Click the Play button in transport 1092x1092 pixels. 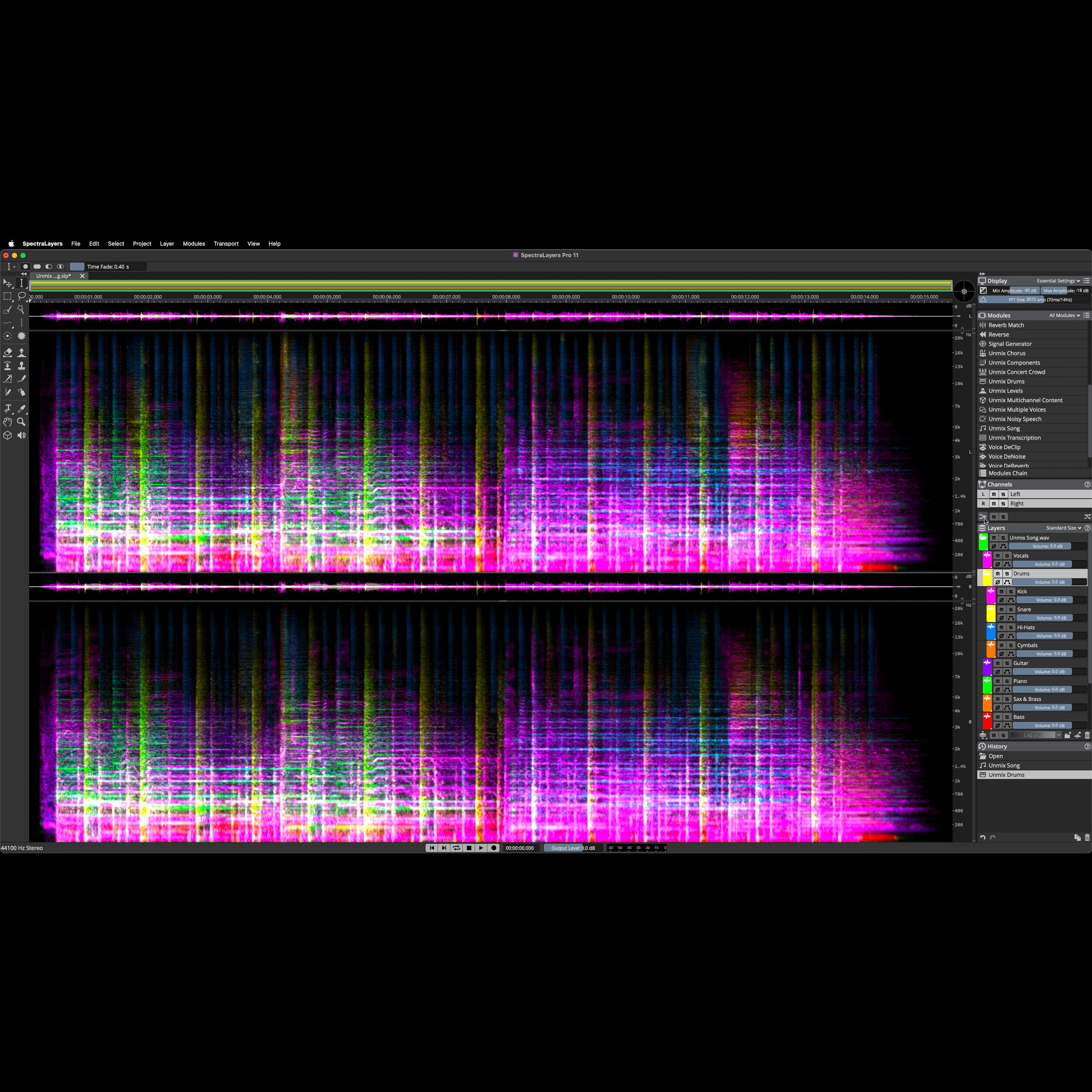(482, 848)
